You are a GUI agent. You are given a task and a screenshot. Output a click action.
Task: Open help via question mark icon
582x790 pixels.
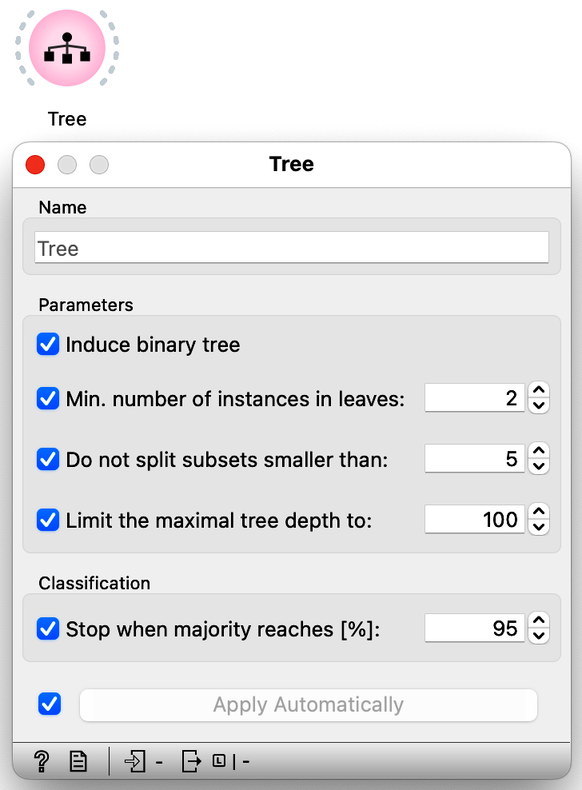[x=41, y=761]
